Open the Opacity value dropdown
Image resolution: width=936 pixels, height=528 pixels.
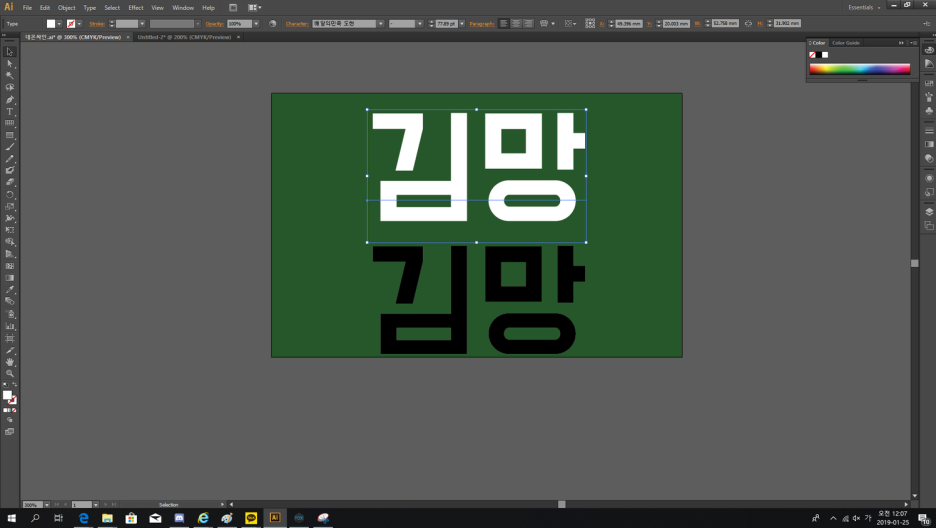click(x=256, y=23)
